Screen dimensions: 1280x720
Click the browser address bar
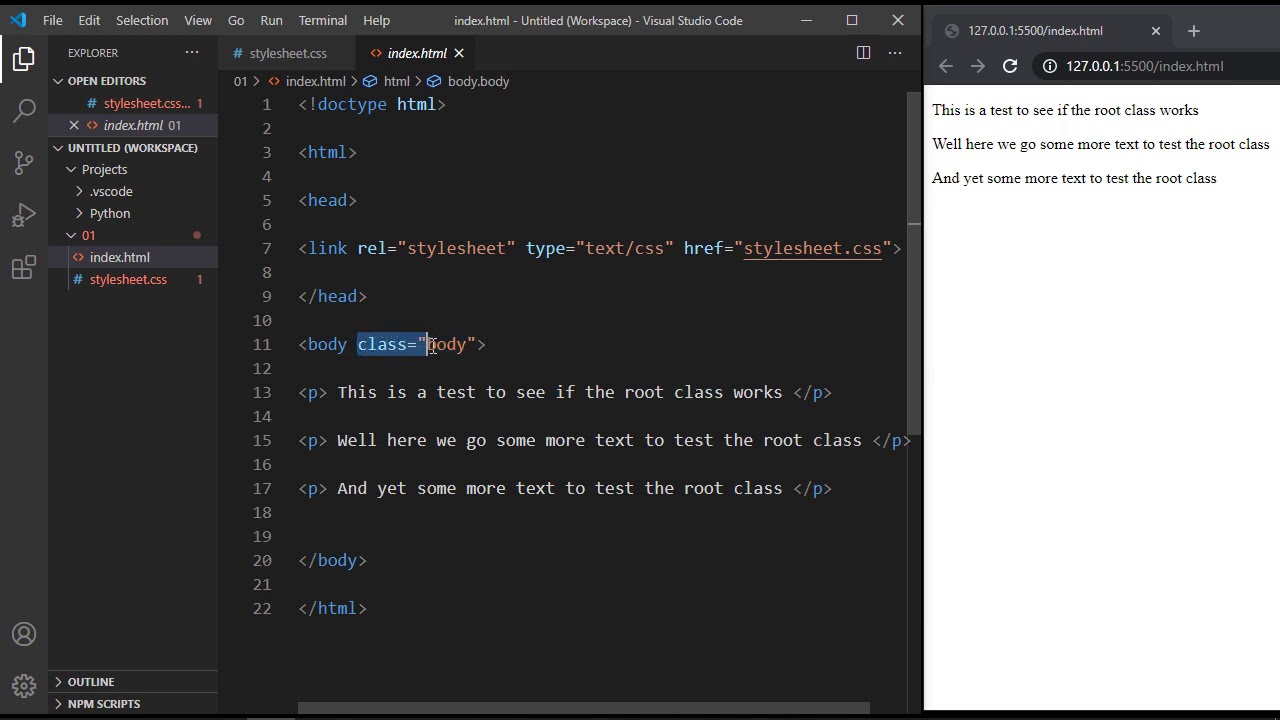(1160, 66)
